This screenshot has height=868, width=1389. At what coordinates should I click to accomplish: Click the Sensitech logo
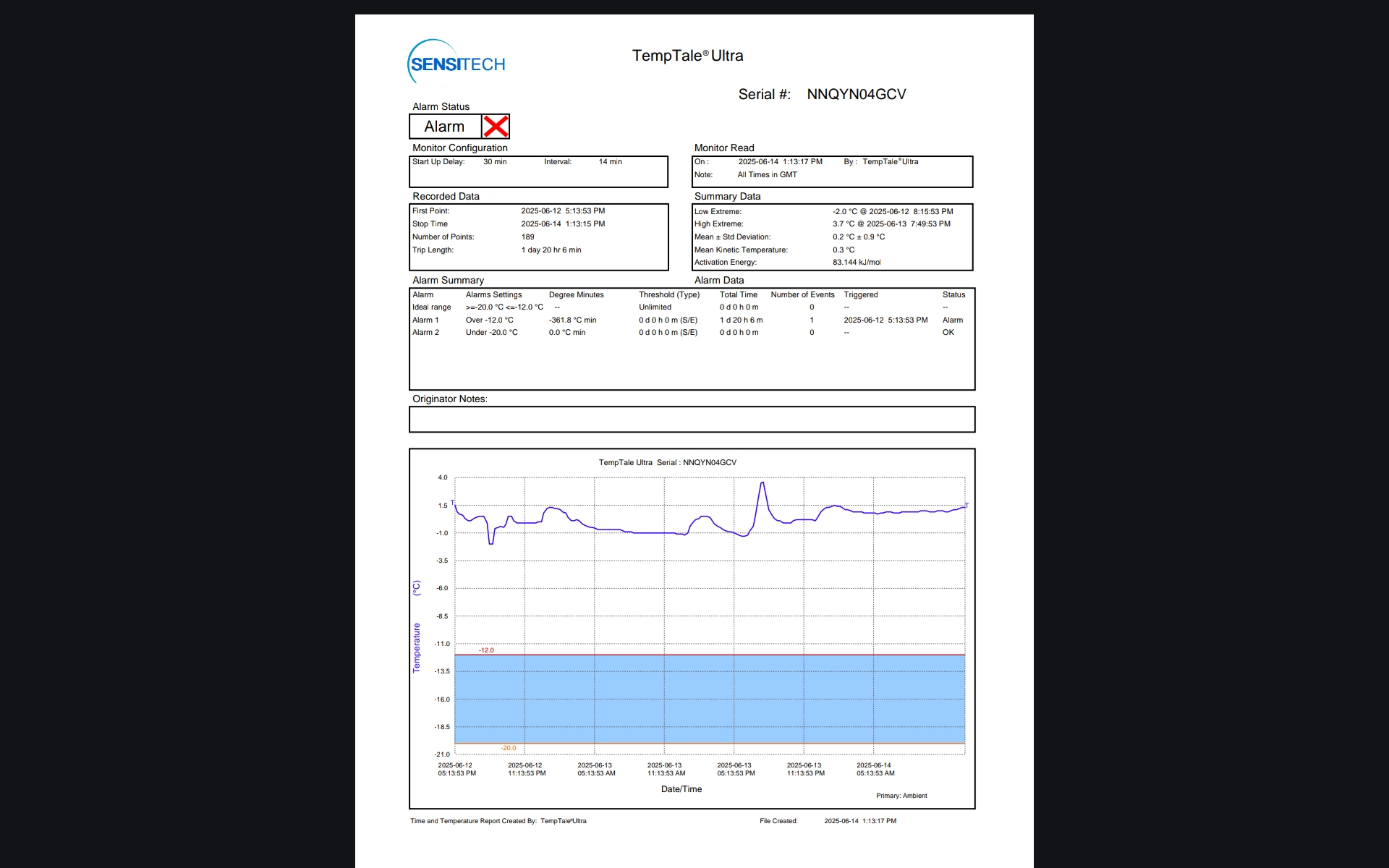tap(456, 62)
